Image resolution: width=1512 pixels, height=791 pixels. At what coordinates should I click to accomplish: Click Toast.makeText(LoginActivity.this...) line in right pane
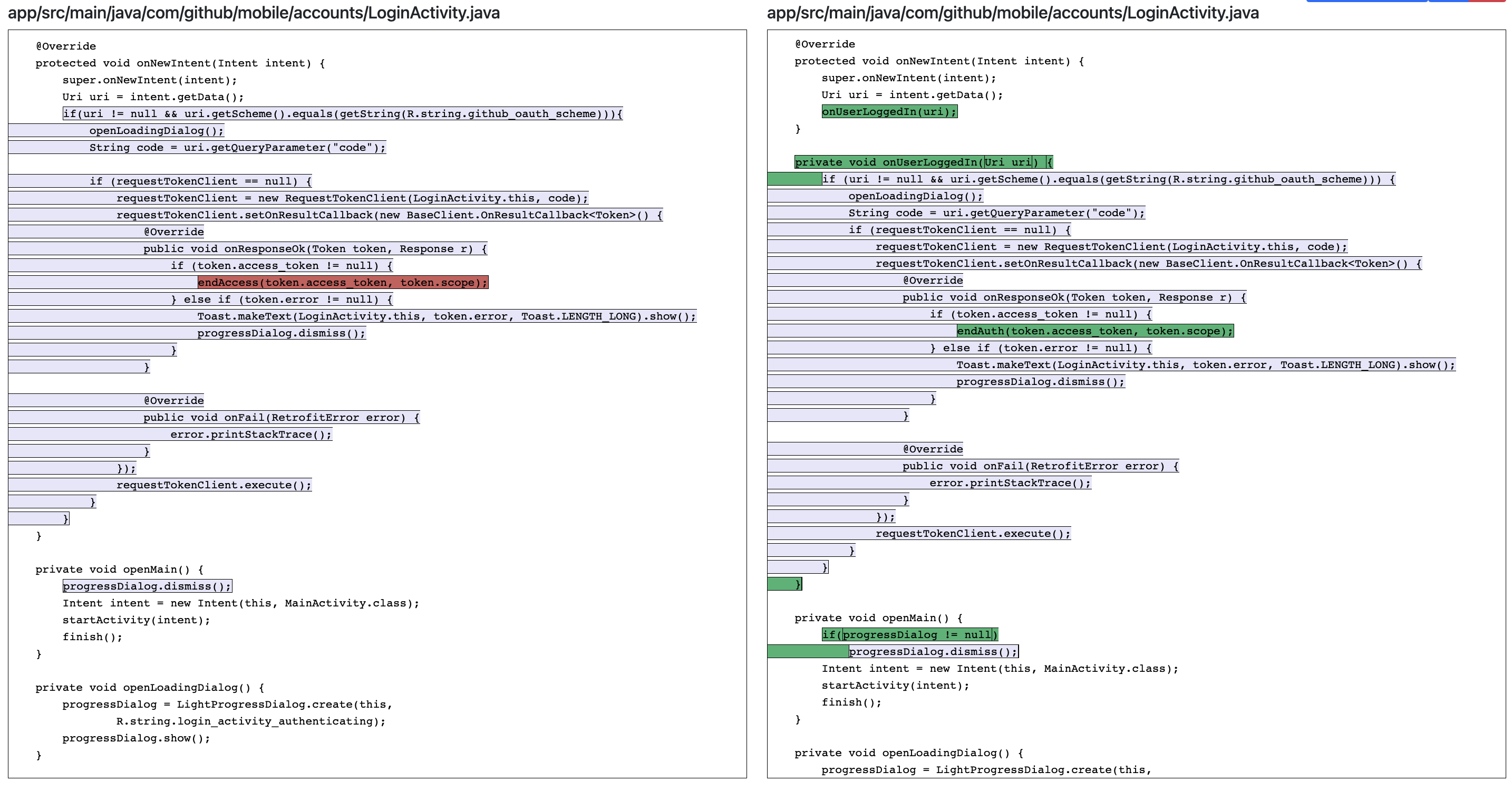(1206, 365)
